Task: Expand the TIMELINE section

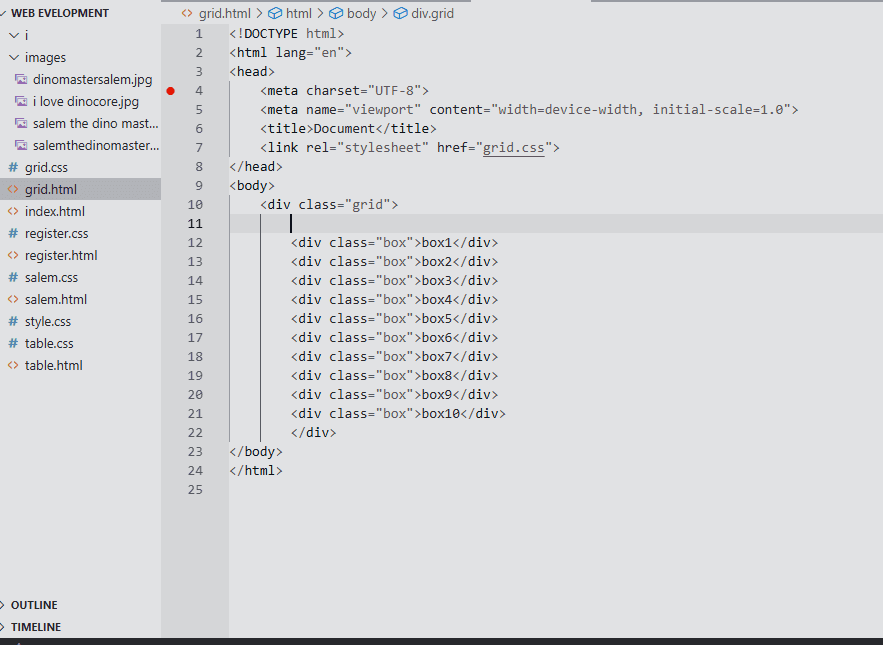Action: [35, 627]
